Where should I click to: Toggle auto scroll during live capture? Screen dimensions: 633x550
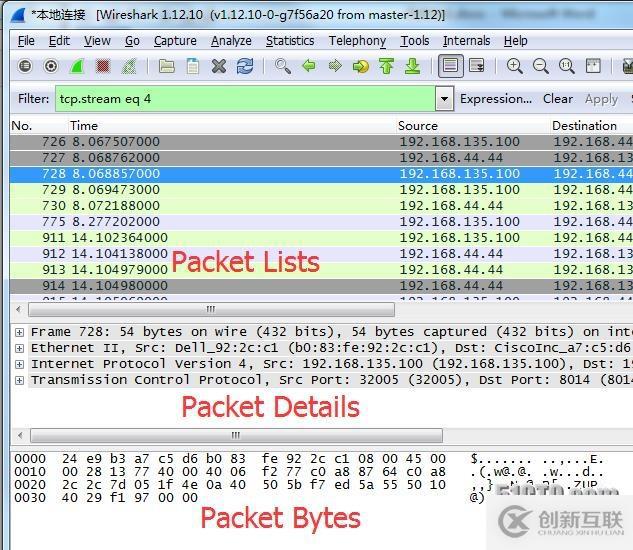pos(477,66)
